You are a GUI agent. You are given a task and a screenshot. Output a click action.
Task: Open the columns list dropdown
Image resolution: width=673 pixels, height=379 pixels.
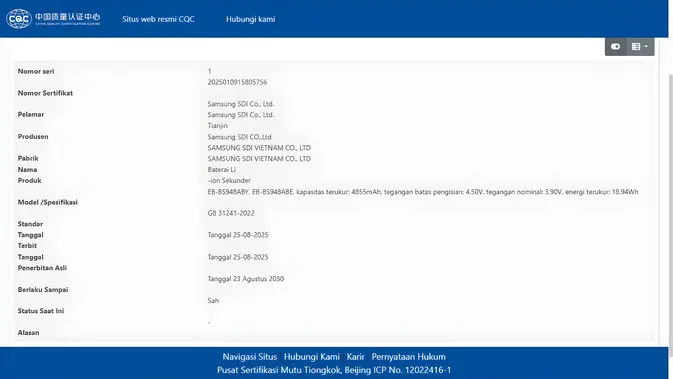point(640,46)
